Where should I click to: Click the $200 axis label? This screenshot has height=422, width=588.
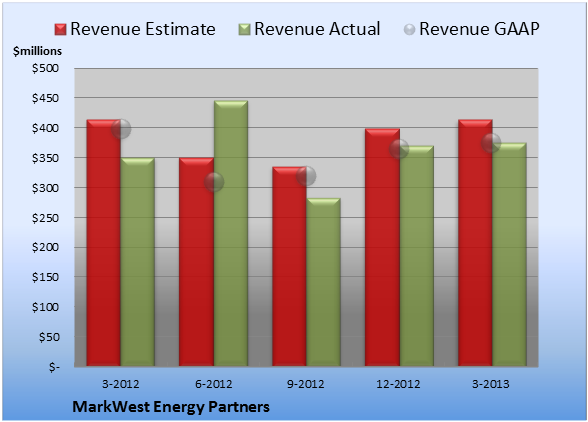45,248
